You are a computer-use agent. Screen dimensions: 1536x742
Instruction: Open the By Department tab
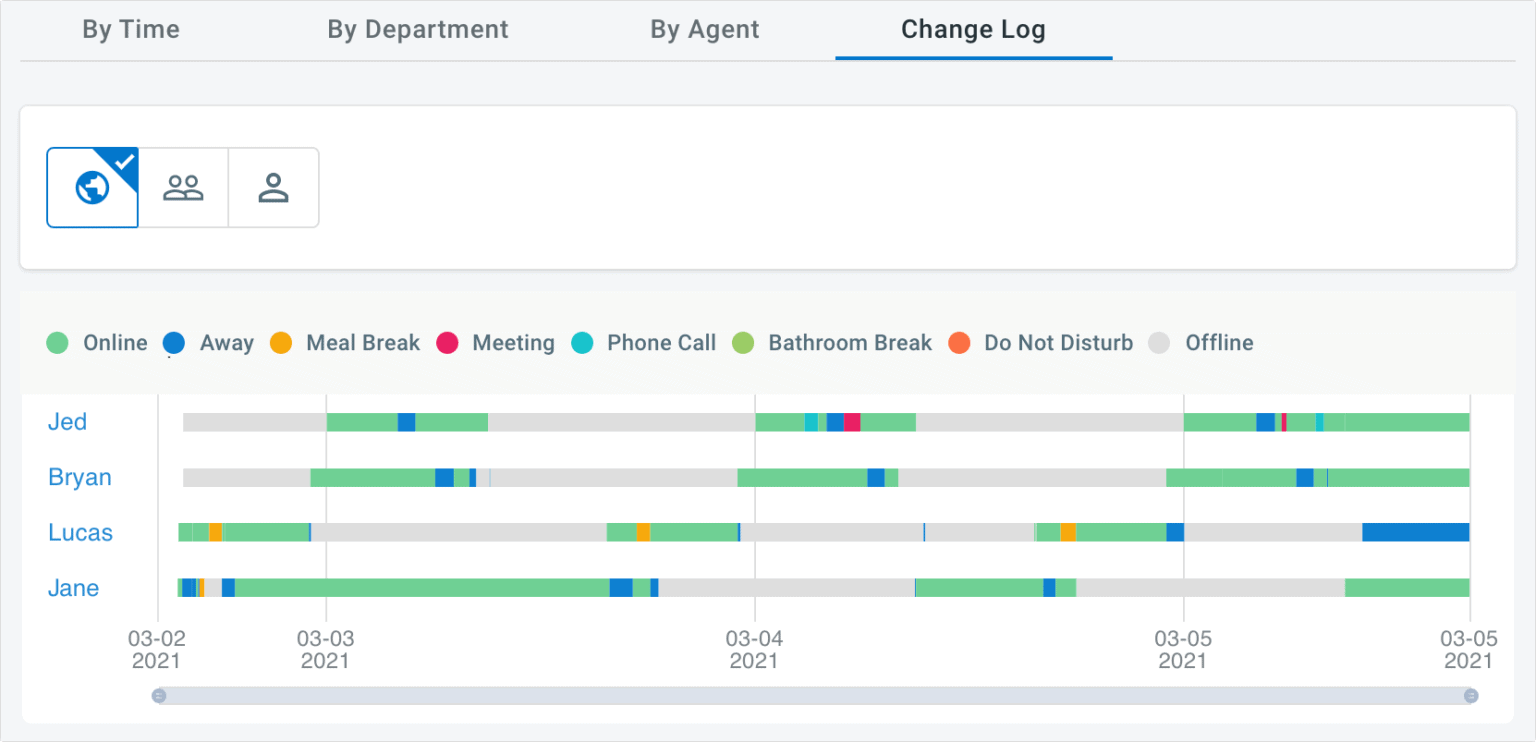coord(418,30)
